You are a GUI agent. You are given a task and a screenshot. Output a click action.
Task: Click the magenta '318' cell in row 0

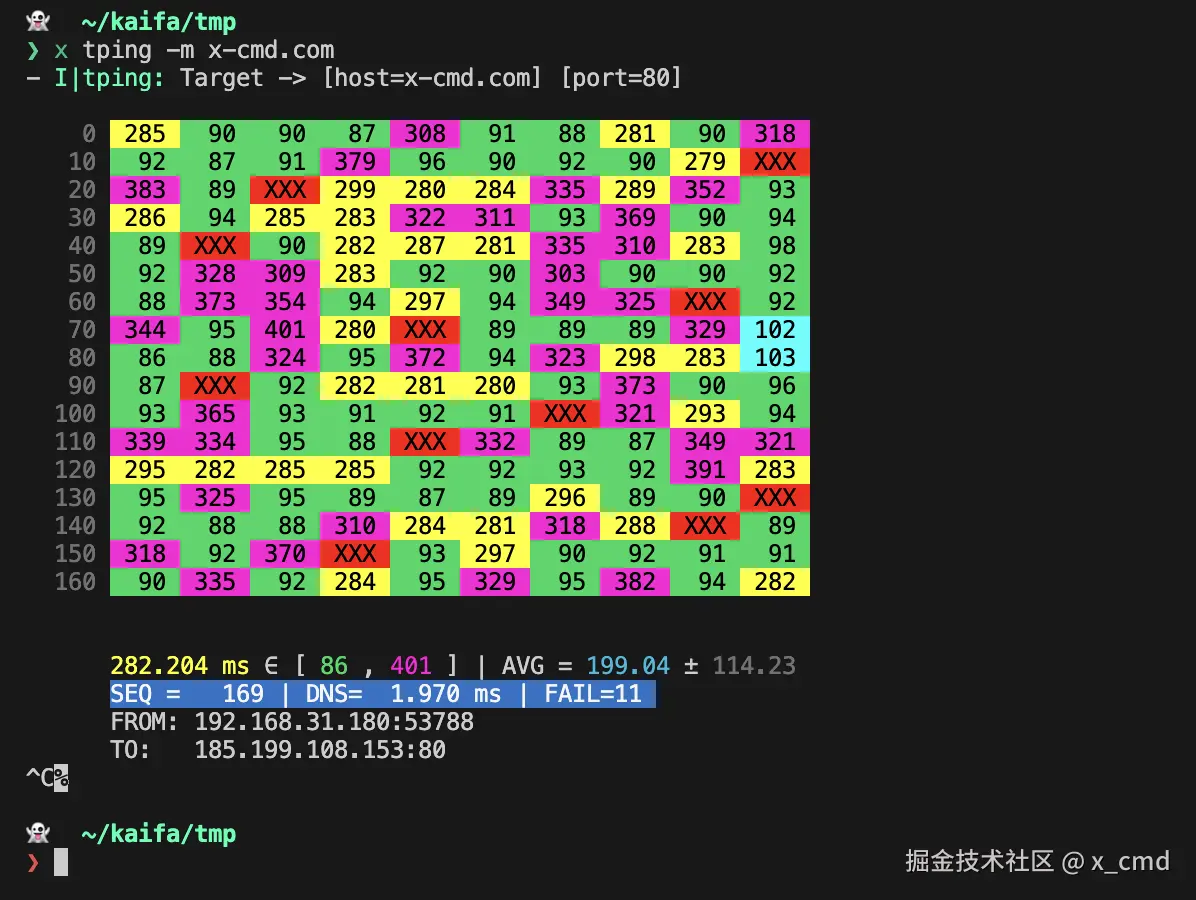point(775,133)
